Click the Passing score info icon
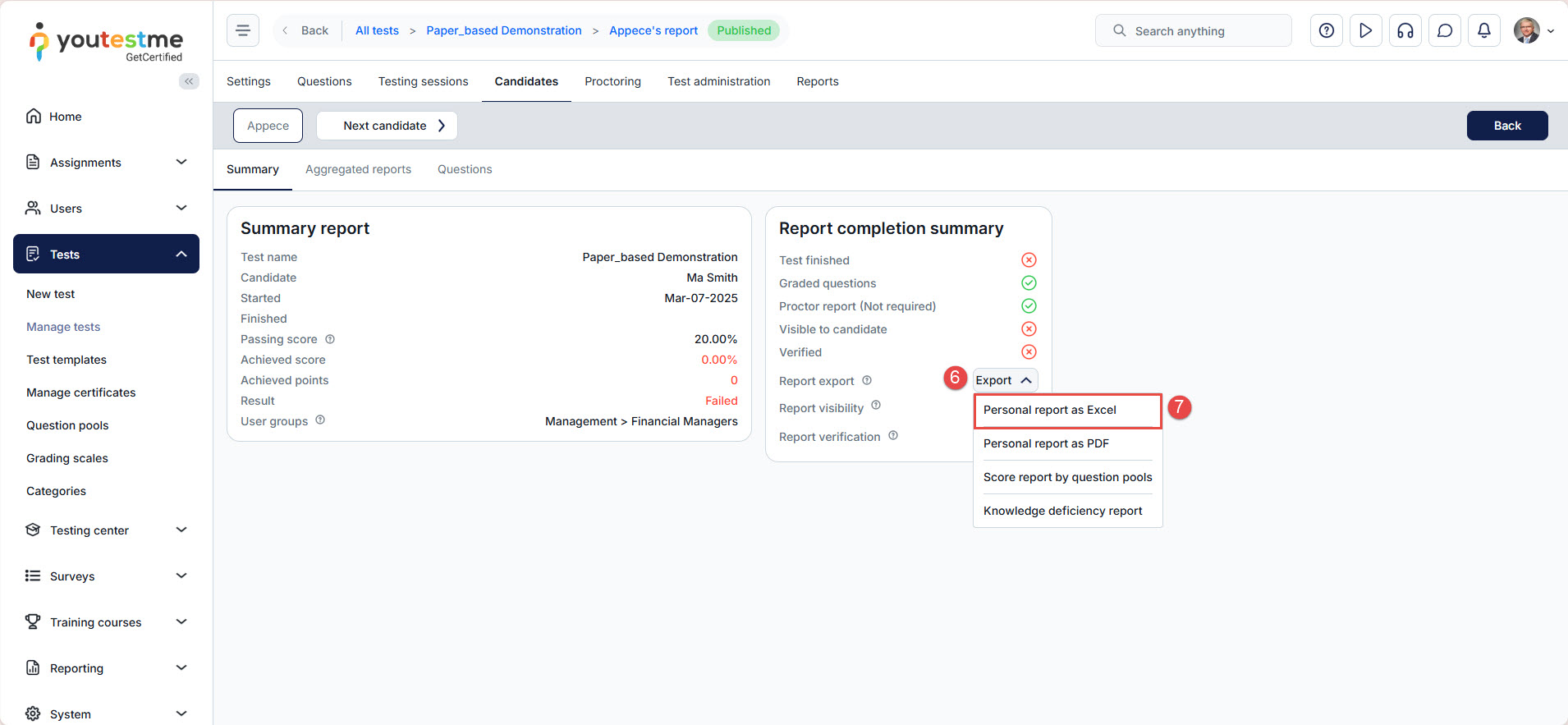Image resolution: width=1568 pixels, height=725 pixels. pyautogui.click(x=330, y=339)
